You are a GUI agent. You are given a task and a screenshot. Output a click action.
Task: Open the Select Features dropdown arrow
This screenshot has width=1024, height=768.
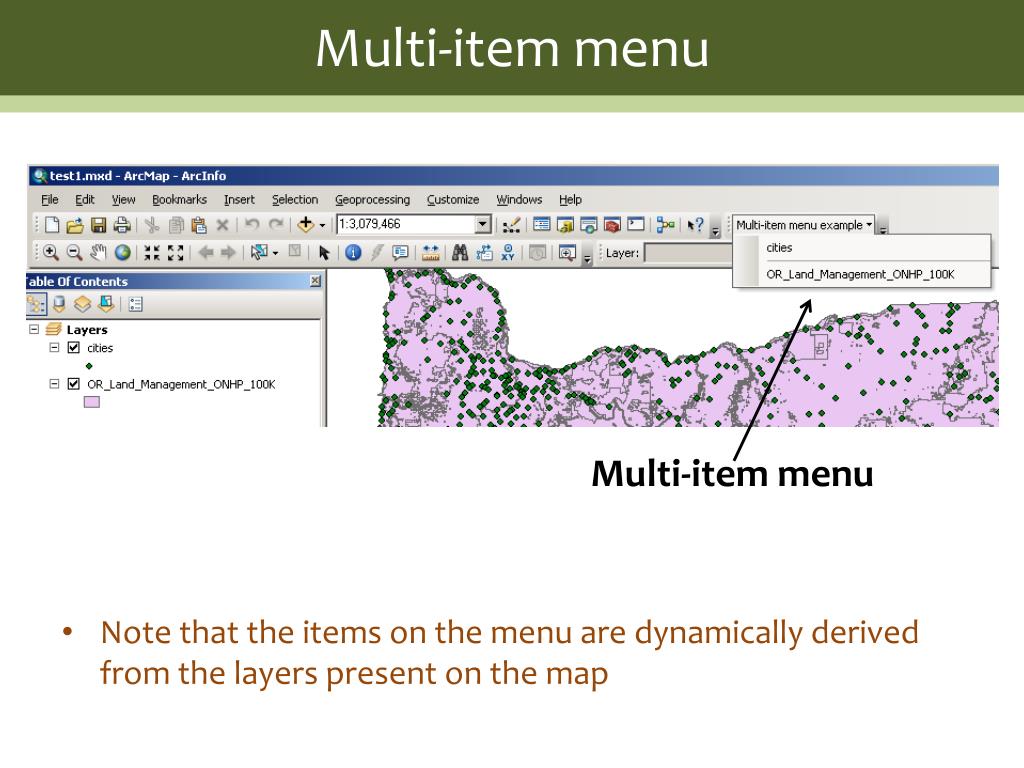(275, 253)
